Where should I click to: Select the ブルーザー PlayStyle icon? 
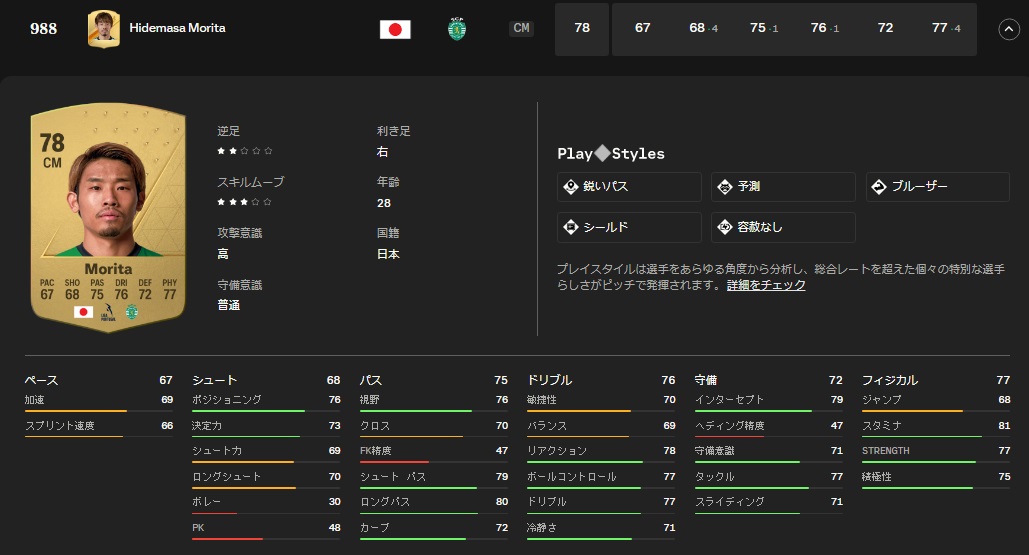(x=879, y=187)
